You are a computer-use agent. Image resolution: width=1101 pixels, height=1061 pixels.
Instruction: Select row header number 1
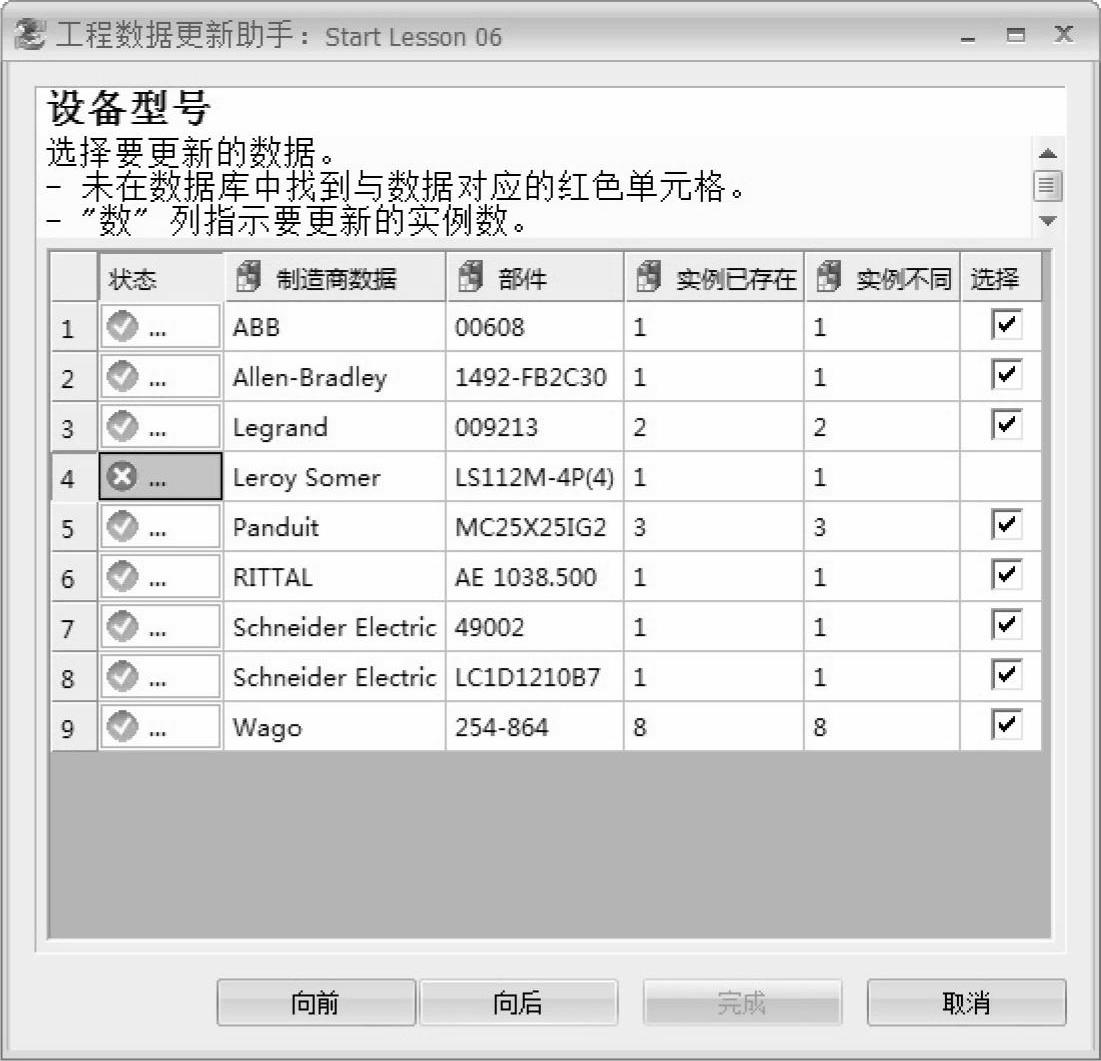tap(74, 327)
